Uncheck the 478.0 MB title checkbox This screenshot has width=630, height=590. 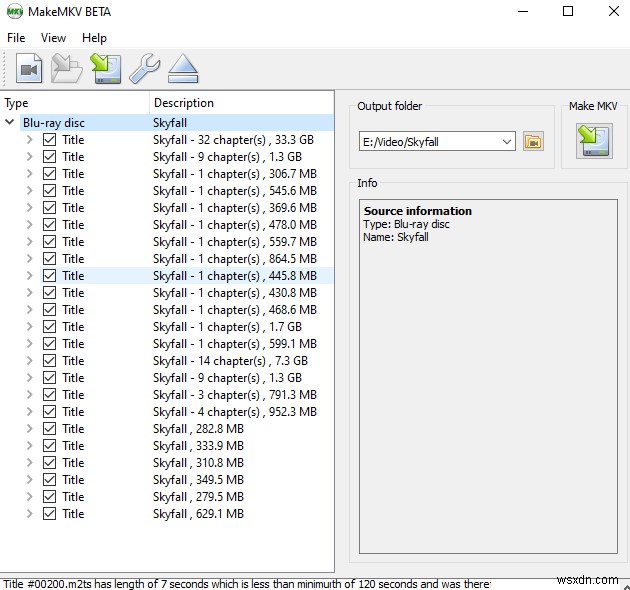click(x=49, y=225)
